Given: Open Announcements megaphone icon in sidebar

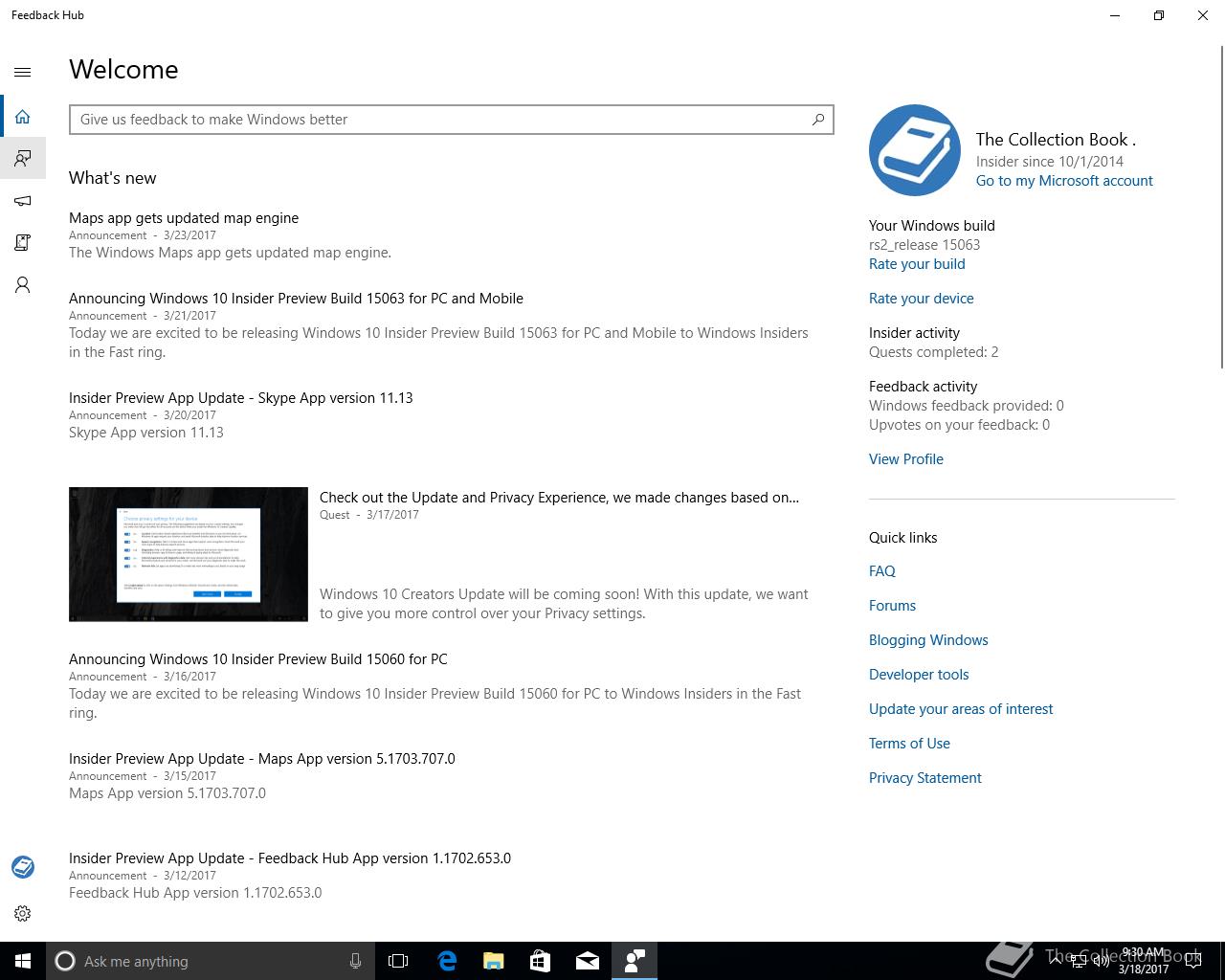Looking at the screenshot, I should point(23,200).
